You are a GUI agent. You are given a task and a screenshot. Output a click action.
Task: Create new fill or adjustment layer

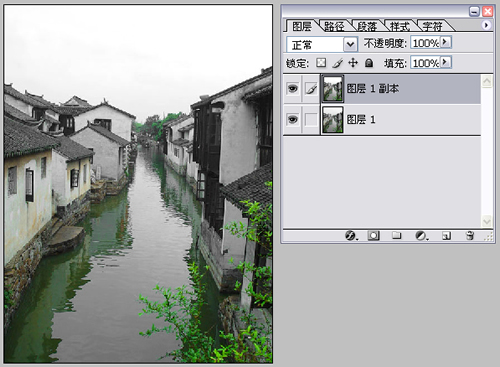(x=421, y=236)
